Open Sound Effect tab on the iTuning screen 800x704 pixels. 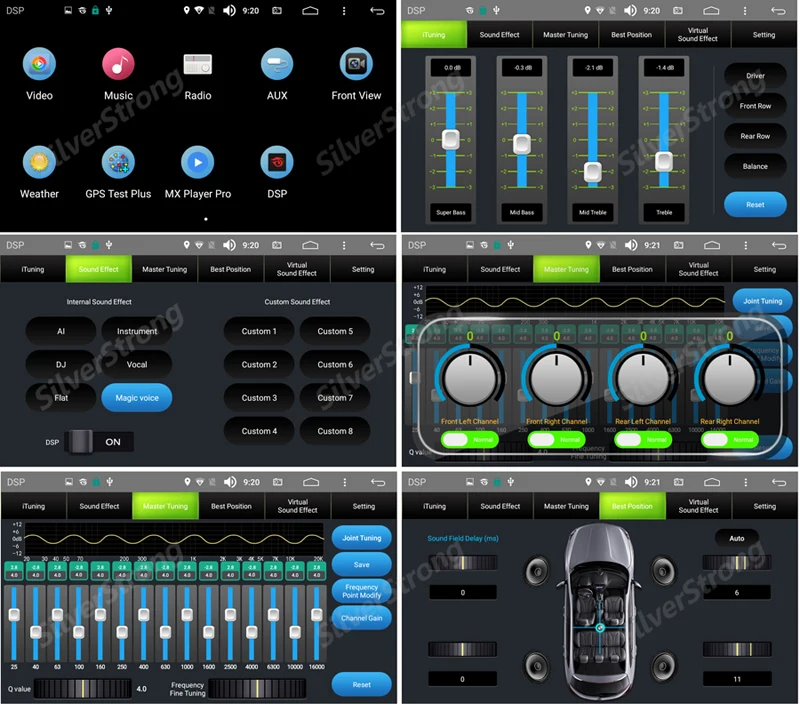(499, 35)
